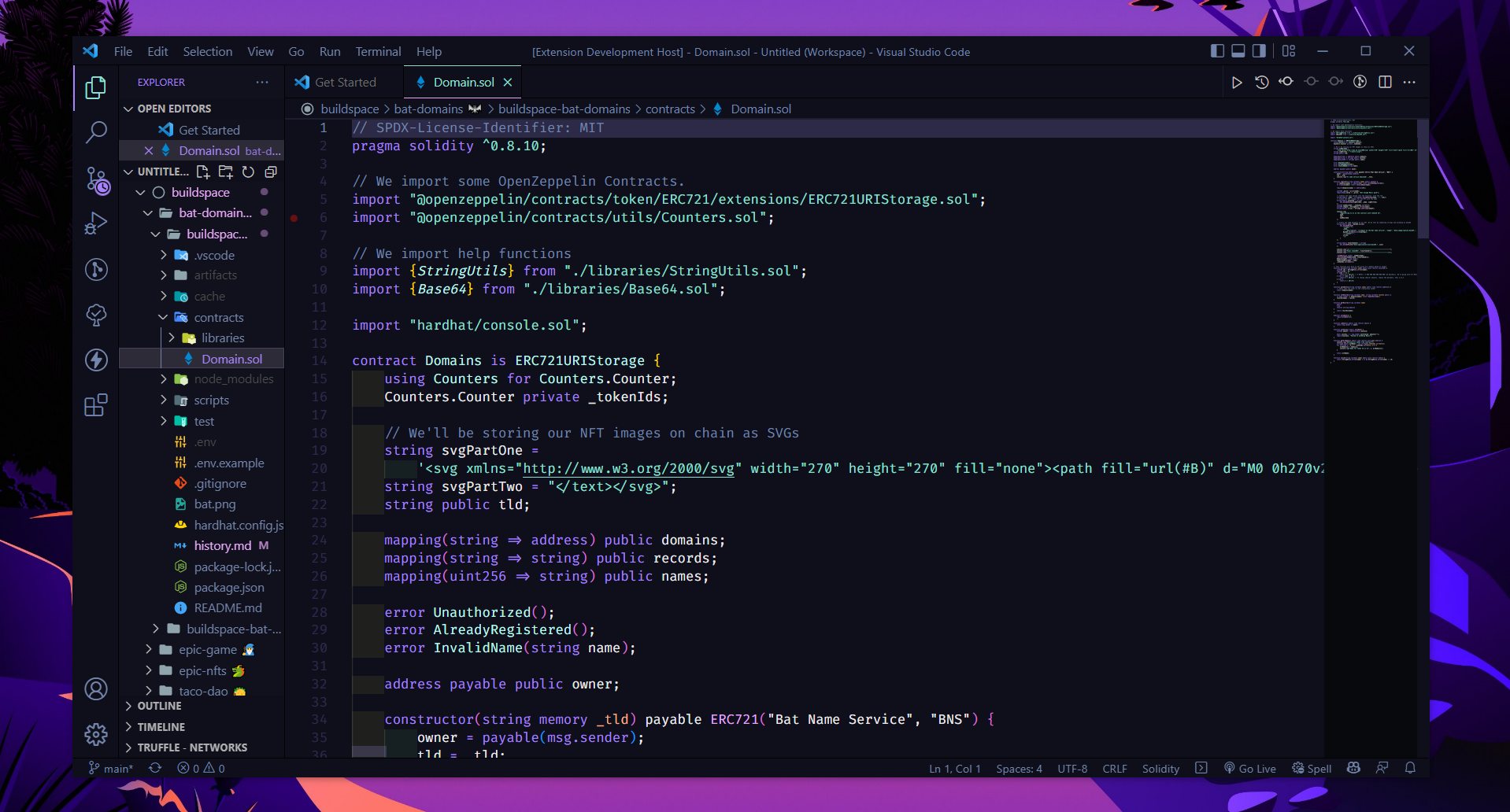Show errors and warnings problems panel

[x=201, y=769]
